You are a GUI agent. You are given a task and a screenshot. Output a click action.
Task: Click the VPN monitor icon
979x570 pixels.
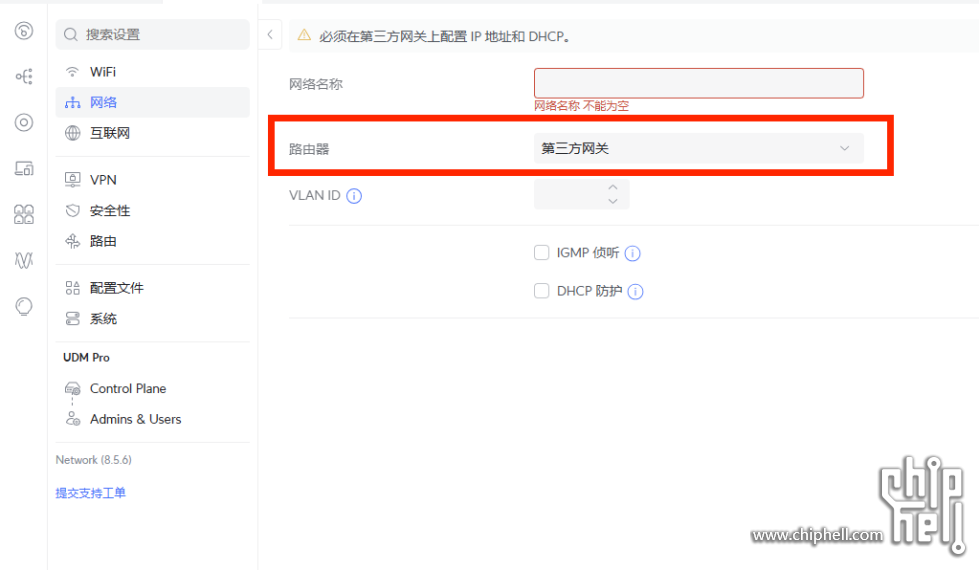click(x=72, y=180)
